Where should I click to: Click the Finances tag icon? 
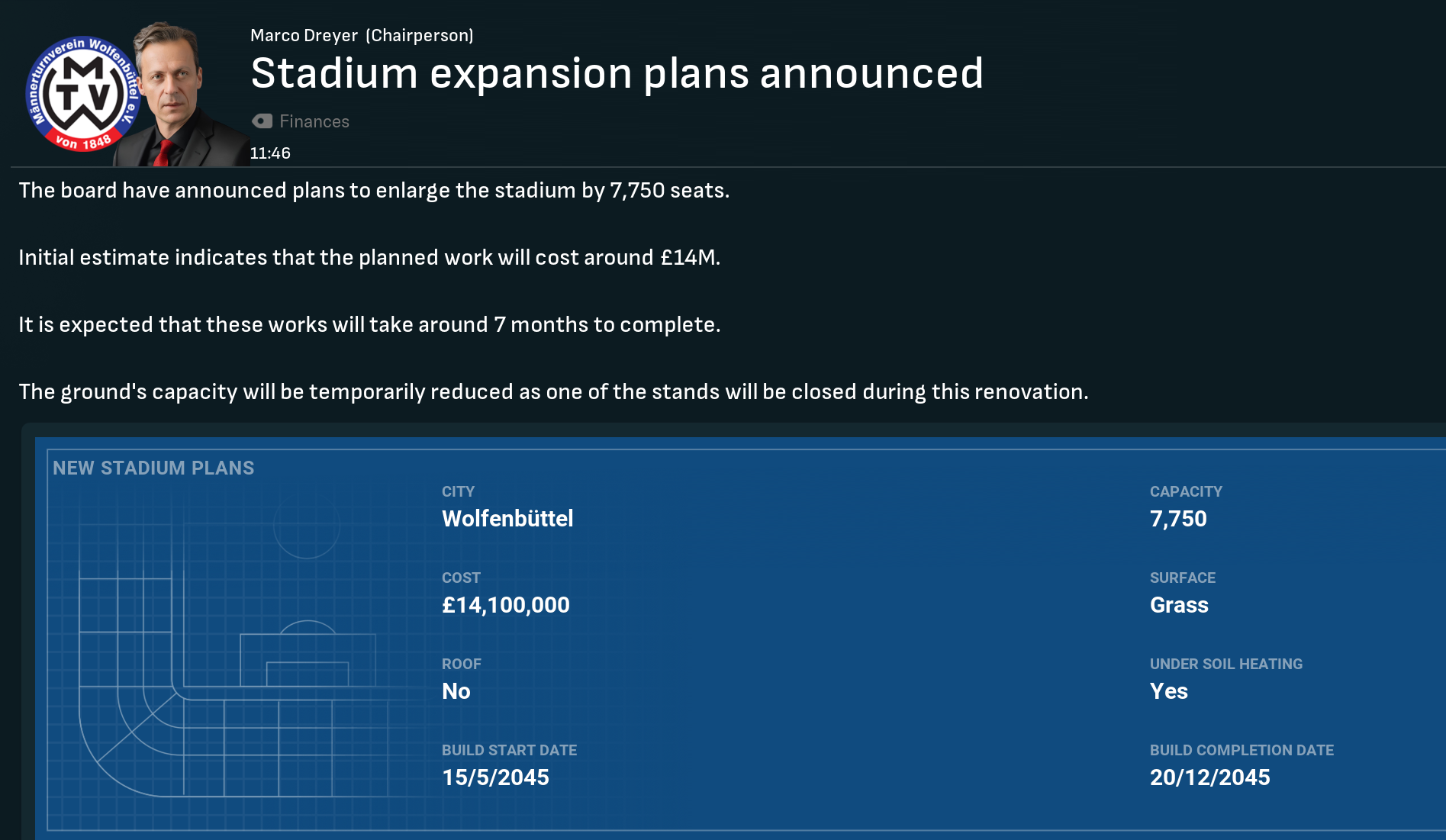pos(262,121)
